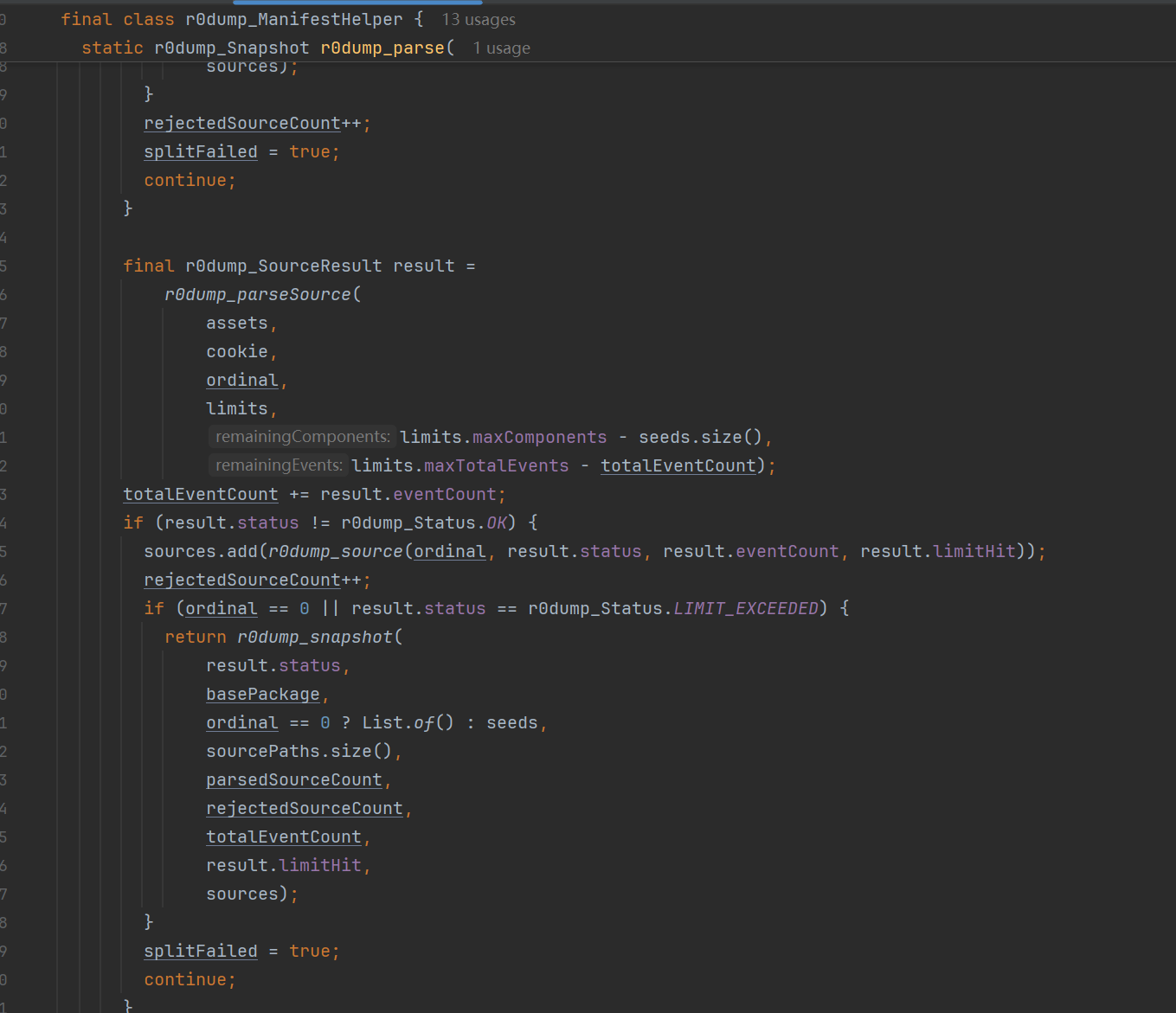1176x1013 pixels.
Task: Click the LIMIT_EXCEEDED status constant
Action: pyautogui.click(x=746, y=608)
